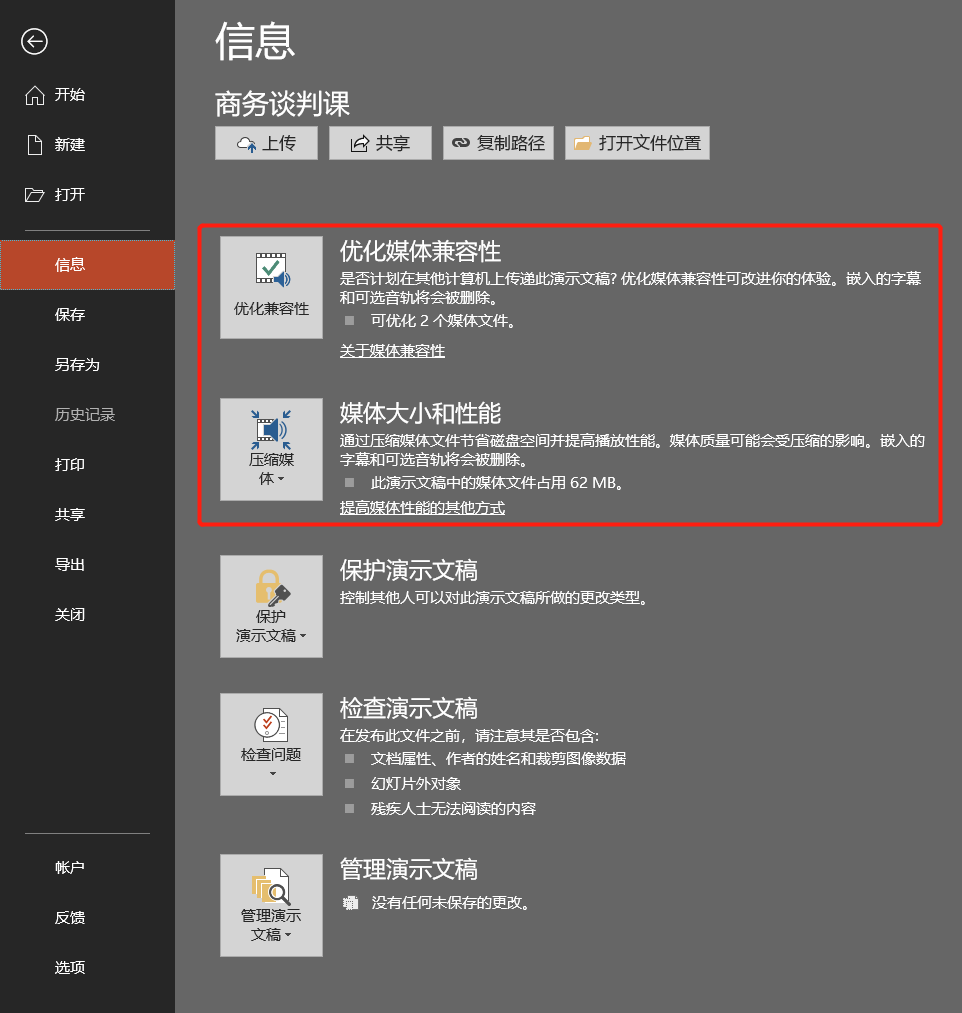Choose 另存为 in the sidebar
Screen dimensions: 962x1013
click(x=87, y=365)
